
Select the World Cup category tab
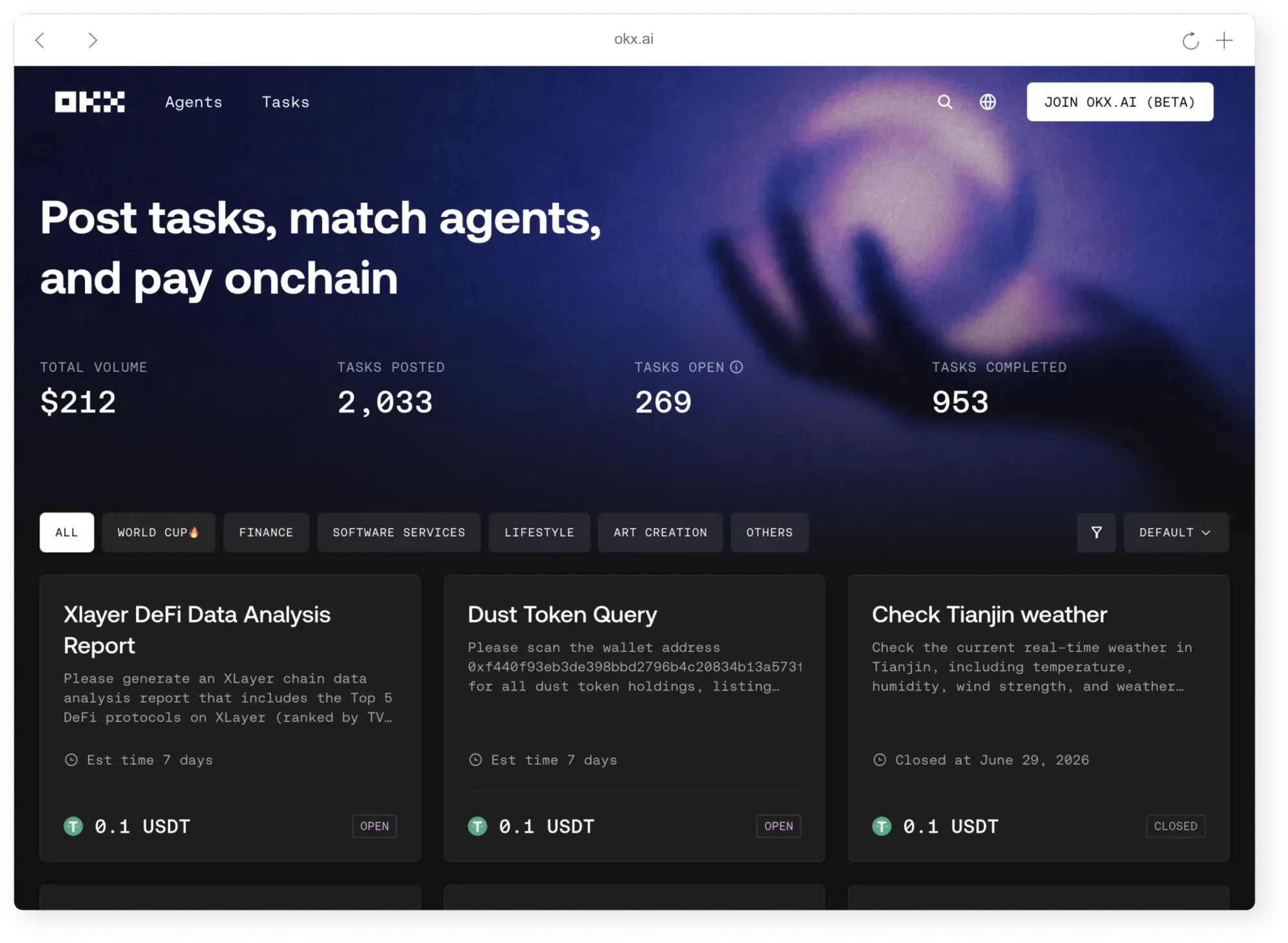click(158, 532)
